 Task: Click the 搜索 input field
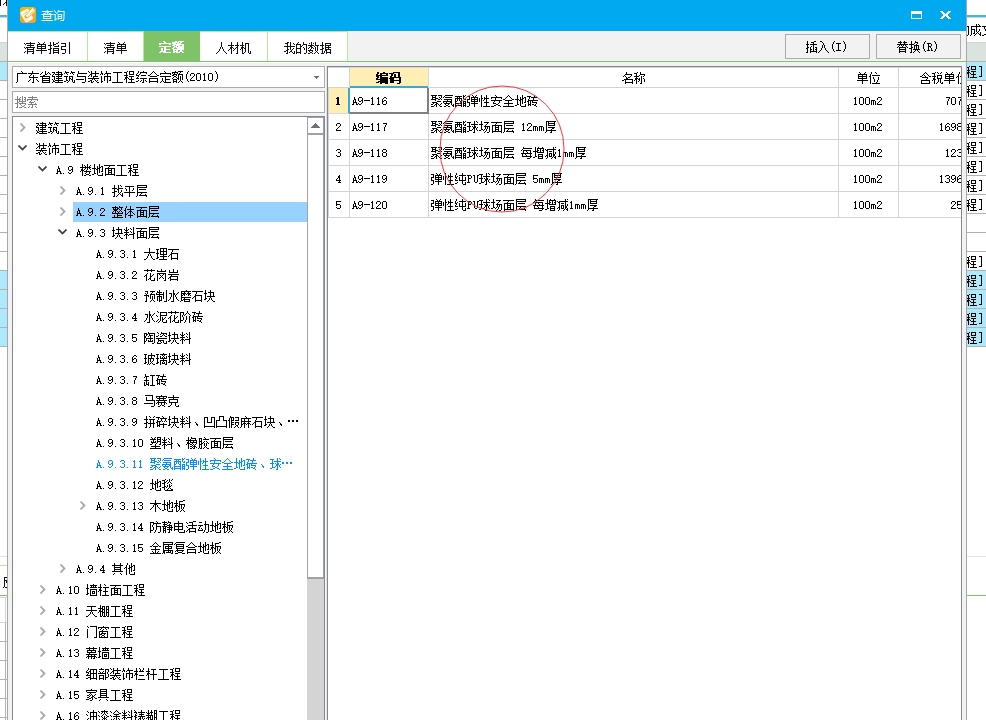pos(168,102)
